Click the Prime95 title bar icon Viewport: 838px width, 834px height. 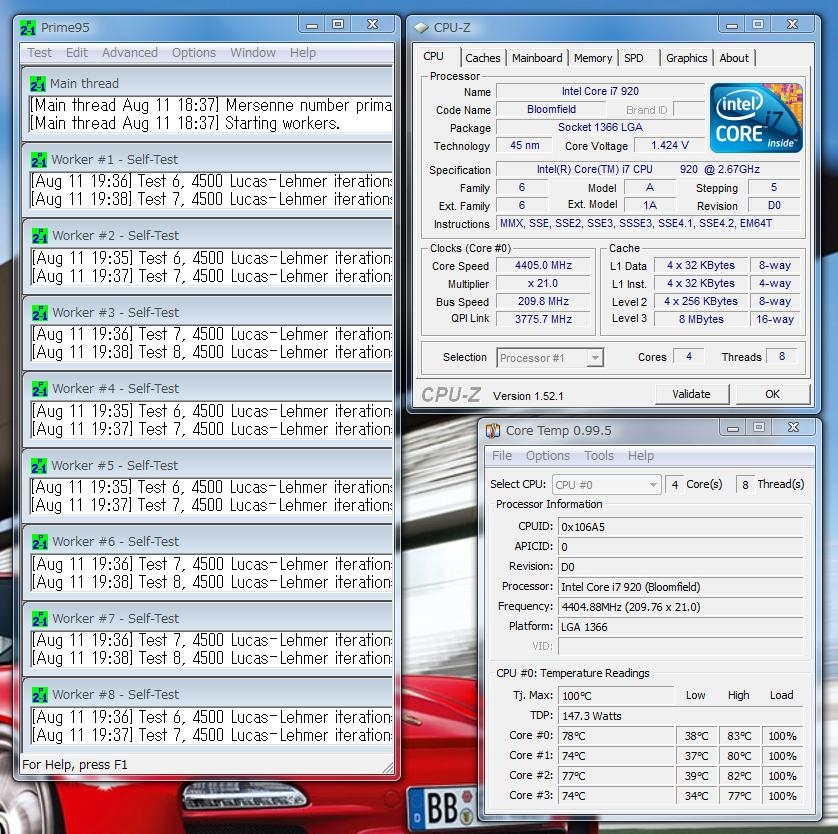click(29, 27)
